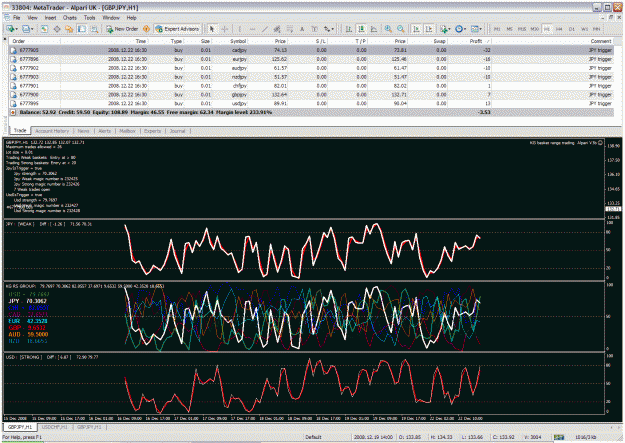Open the periods clock dropdown
This screenshot has height=443, width=625.
460,29
